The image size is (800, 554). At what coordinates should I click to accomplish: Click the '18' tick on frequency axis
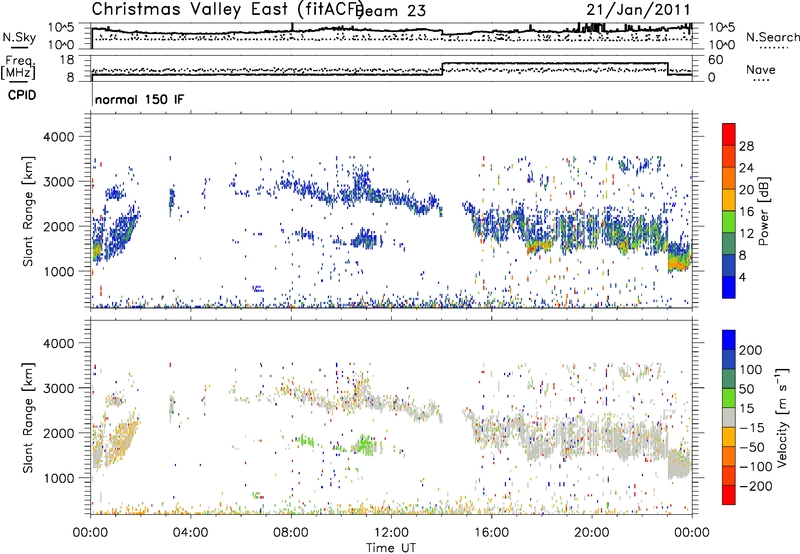(x=67, y=60)
